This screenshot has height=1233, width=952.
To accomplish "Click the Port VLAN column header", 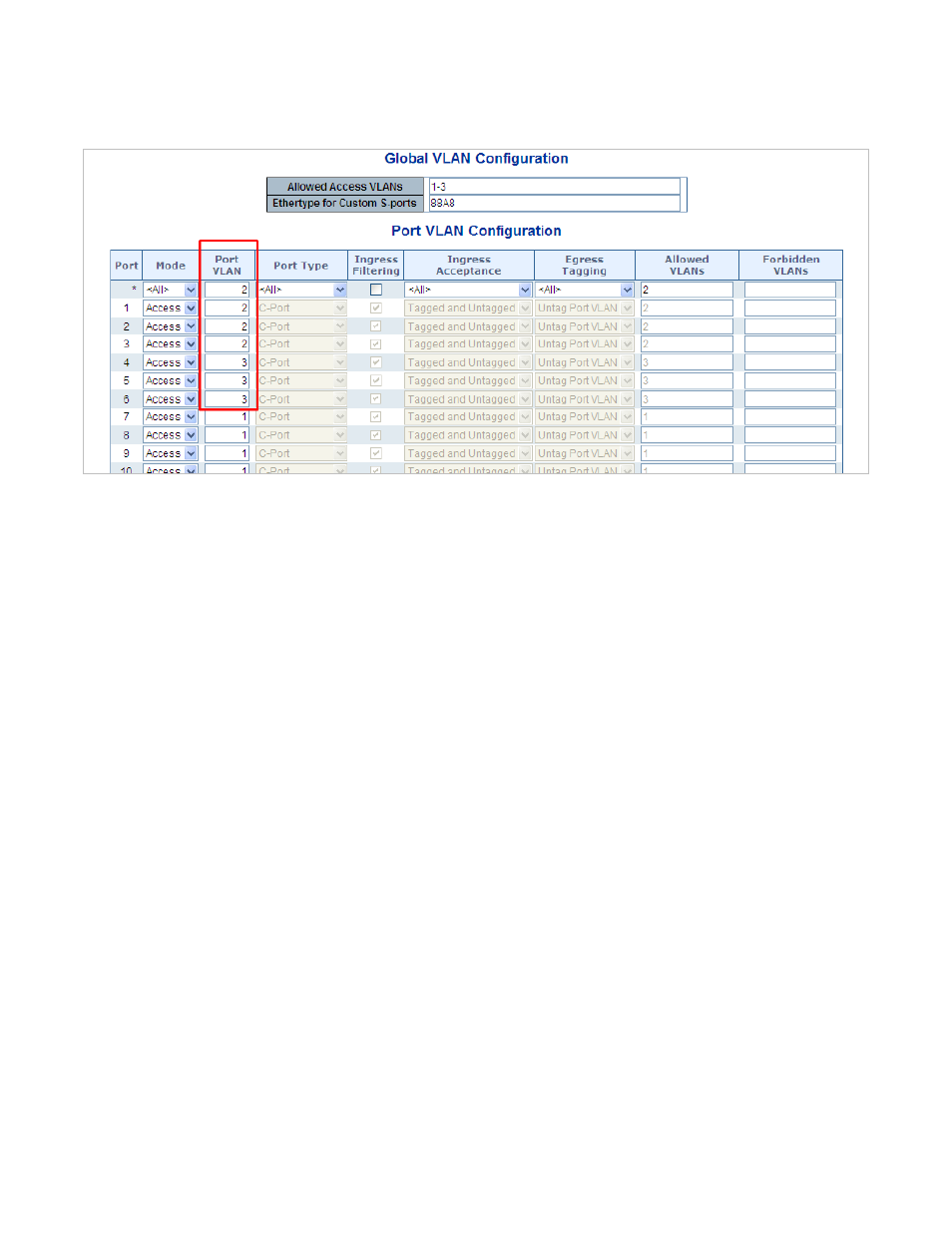I will click(x=227, y=266).
